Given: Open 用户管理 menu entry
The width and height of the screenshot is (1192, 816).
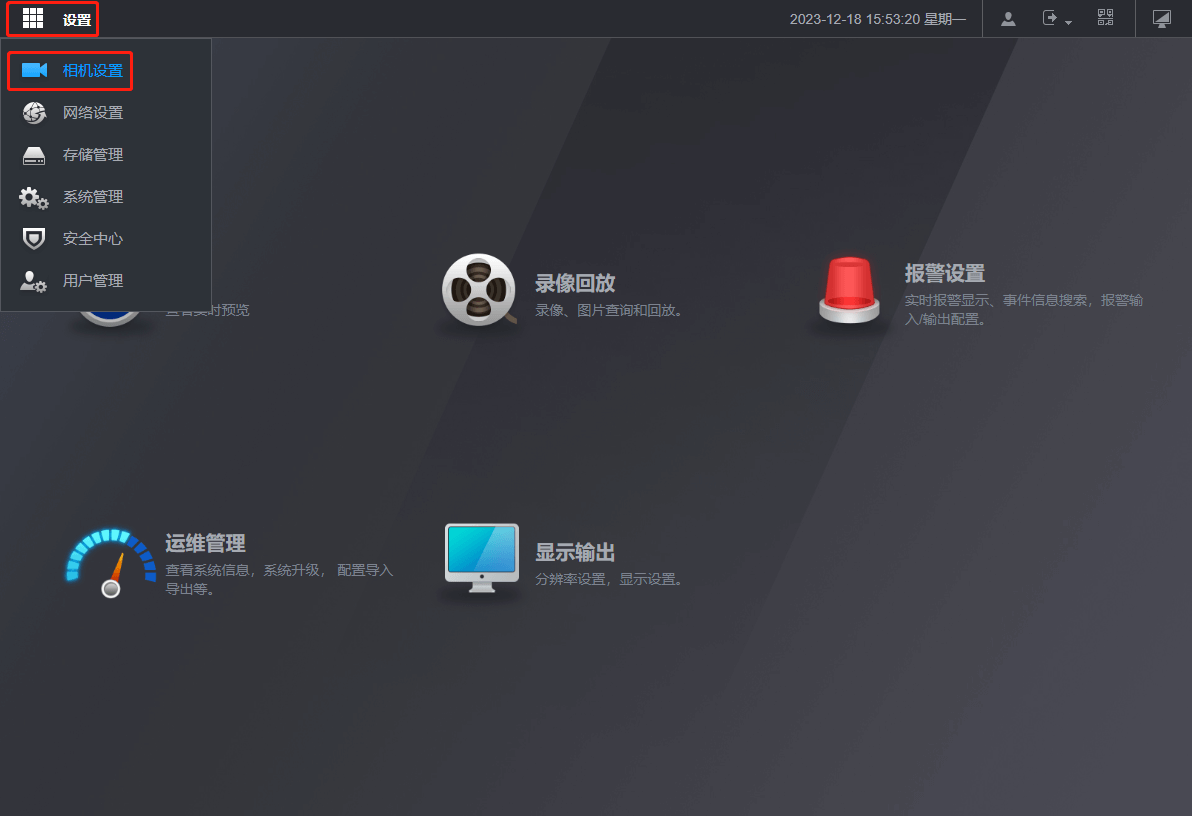Looking at the screenshot, I should 93,281.
